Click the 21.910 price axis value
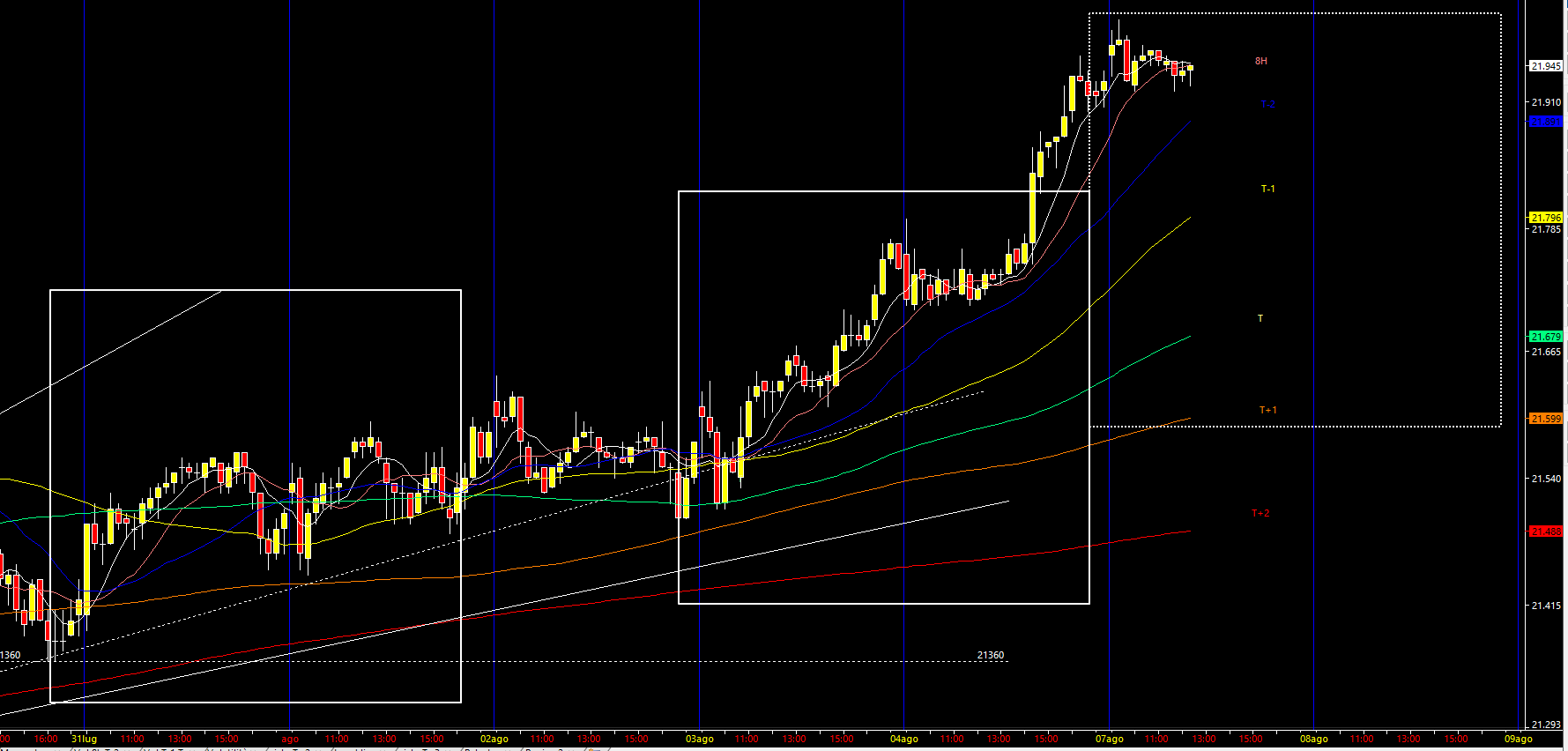Screen dimensions: 1568x751 [1546, 102]
